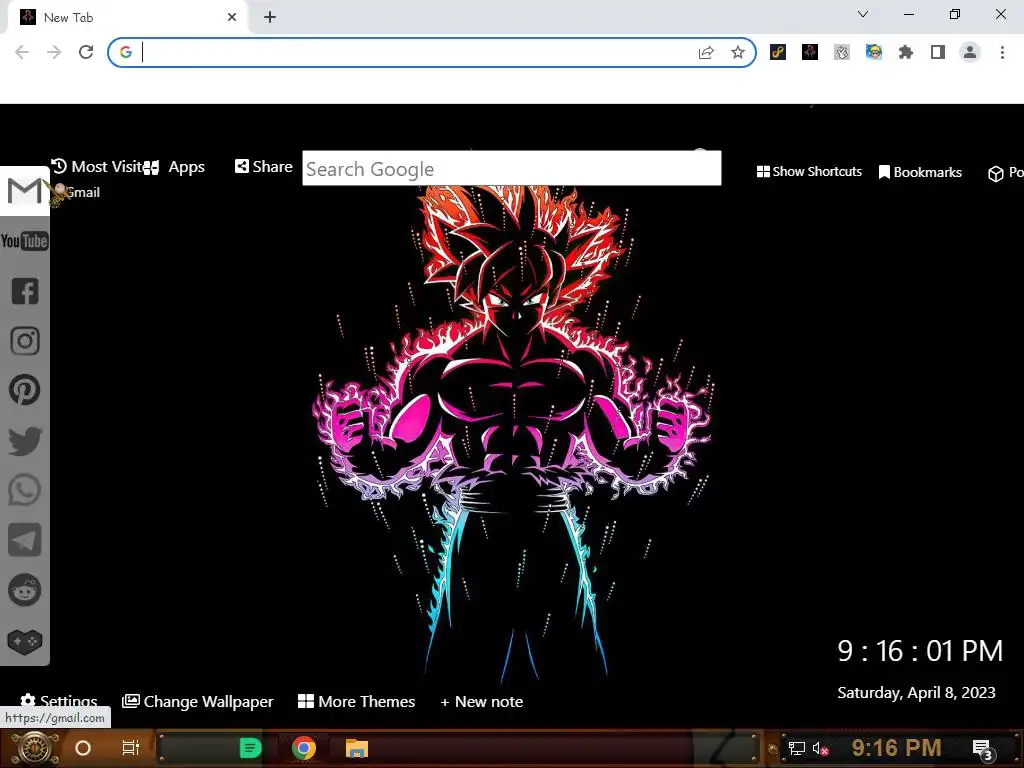Open the Chrome profile avatar

970,52
